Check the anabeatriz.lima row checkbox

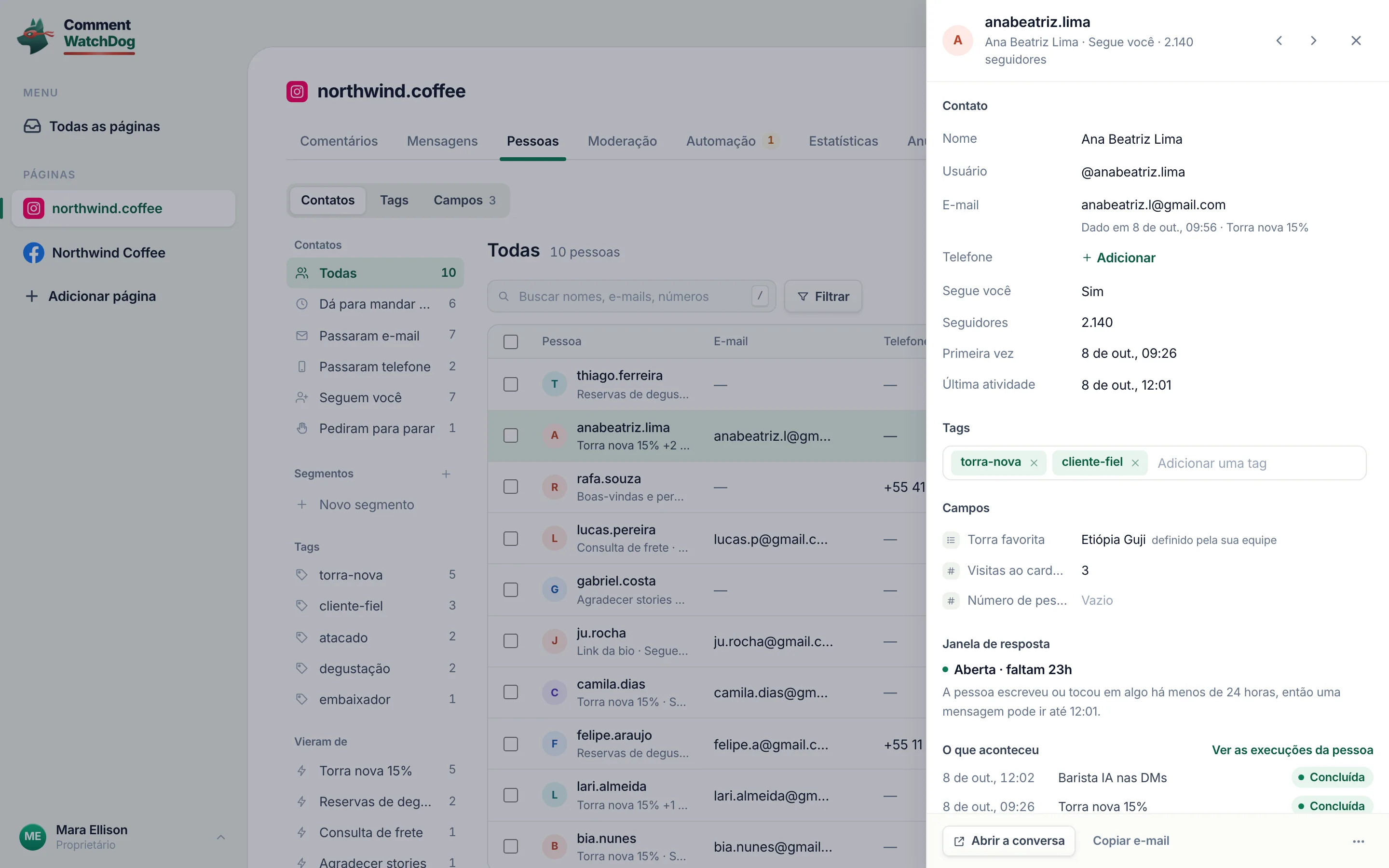[510, 436]
